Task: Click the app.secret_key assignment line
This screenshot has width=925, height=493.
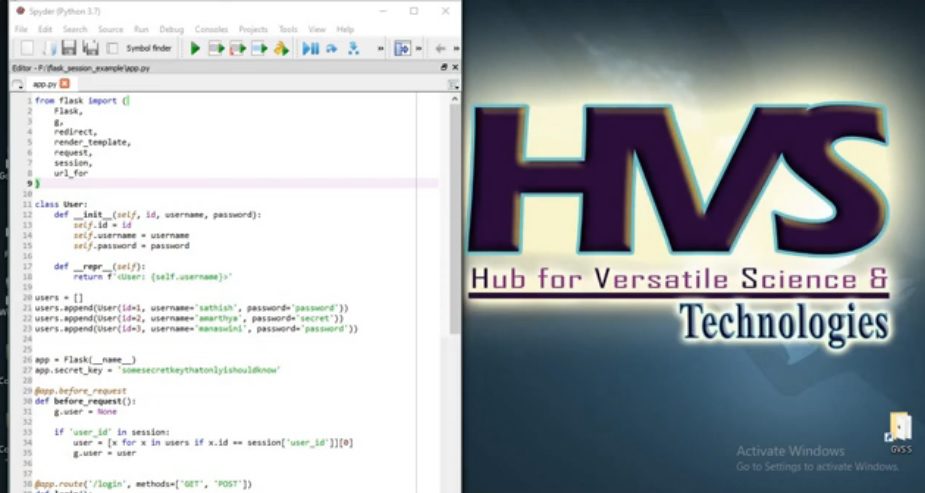Action: click(158, 370)
